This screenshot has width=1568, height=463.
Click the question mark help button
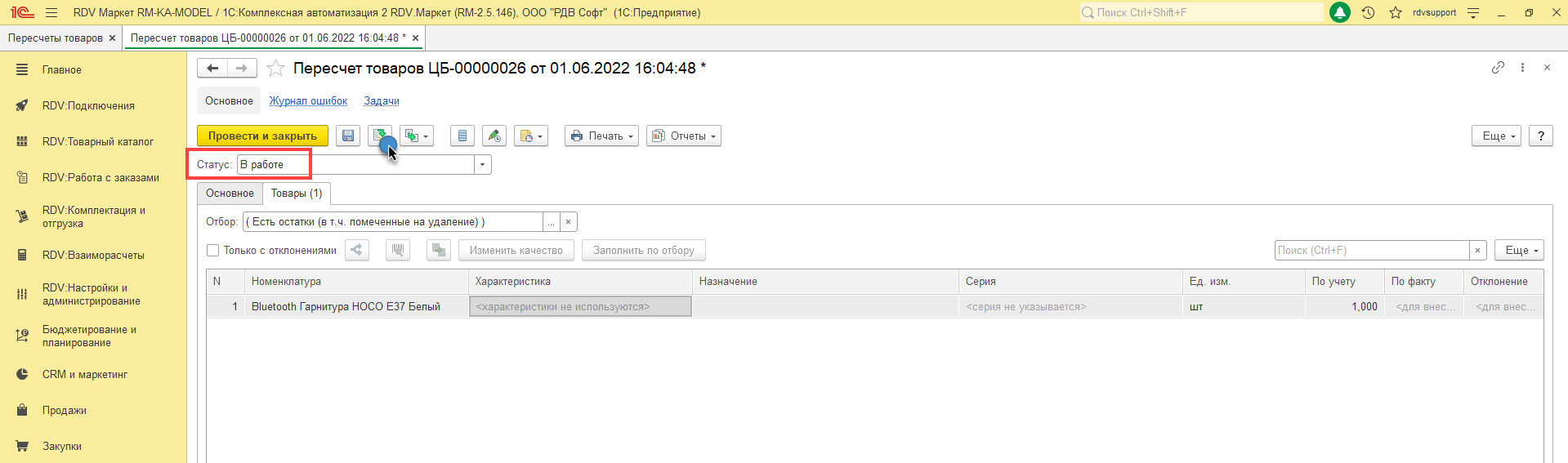(x=1541, y=136)
